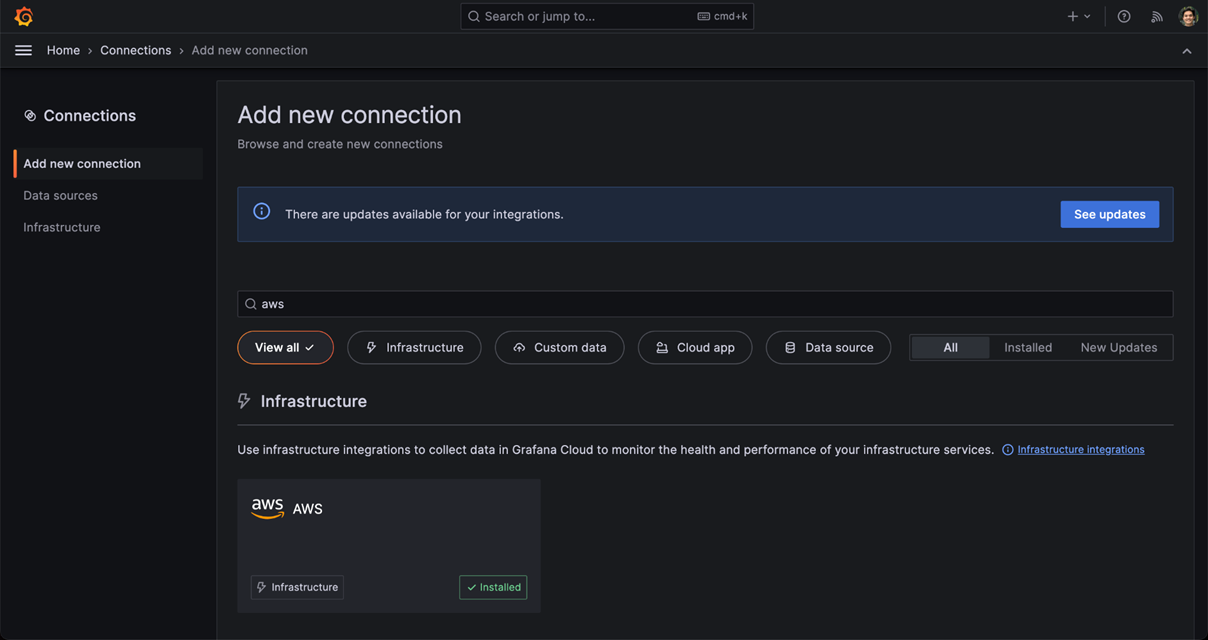The width and height of the screenshot is (1208, 640).
Task: Click the Browse and create new connections subtitle
Action: click(340, 144)
